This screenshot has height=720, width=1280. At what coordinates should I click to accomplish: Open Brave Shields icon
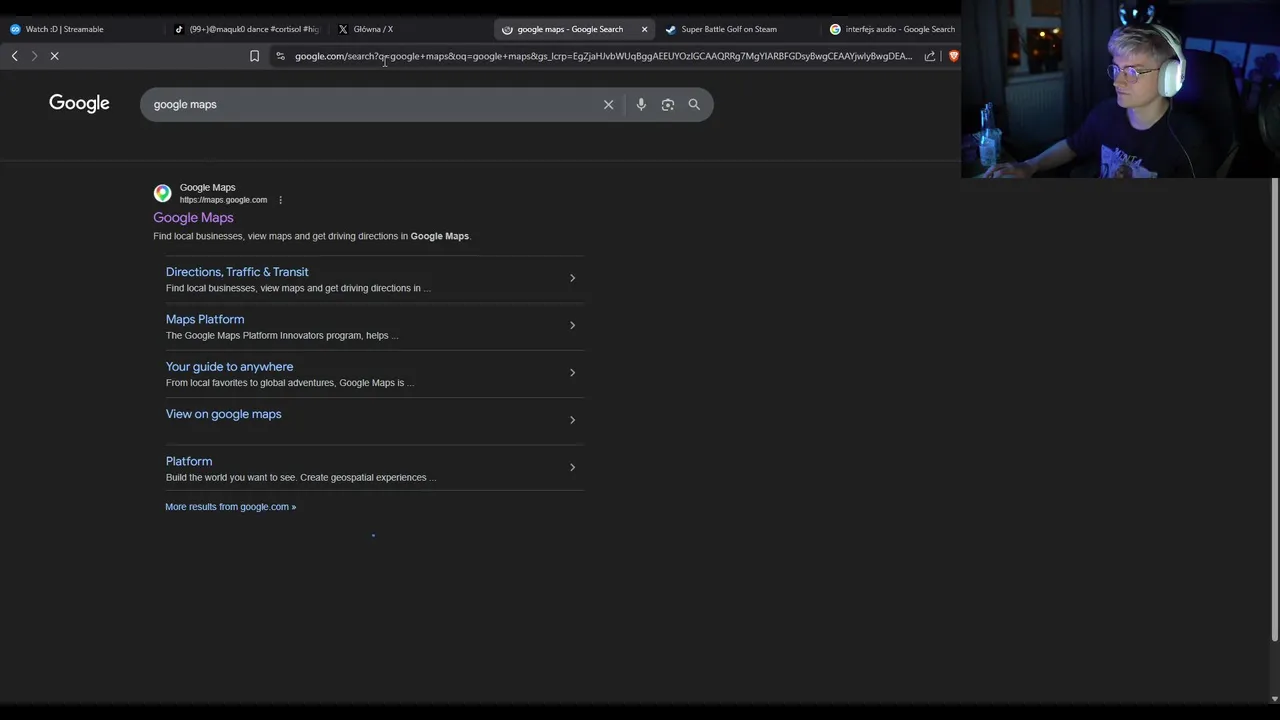(x=953, y=56)
